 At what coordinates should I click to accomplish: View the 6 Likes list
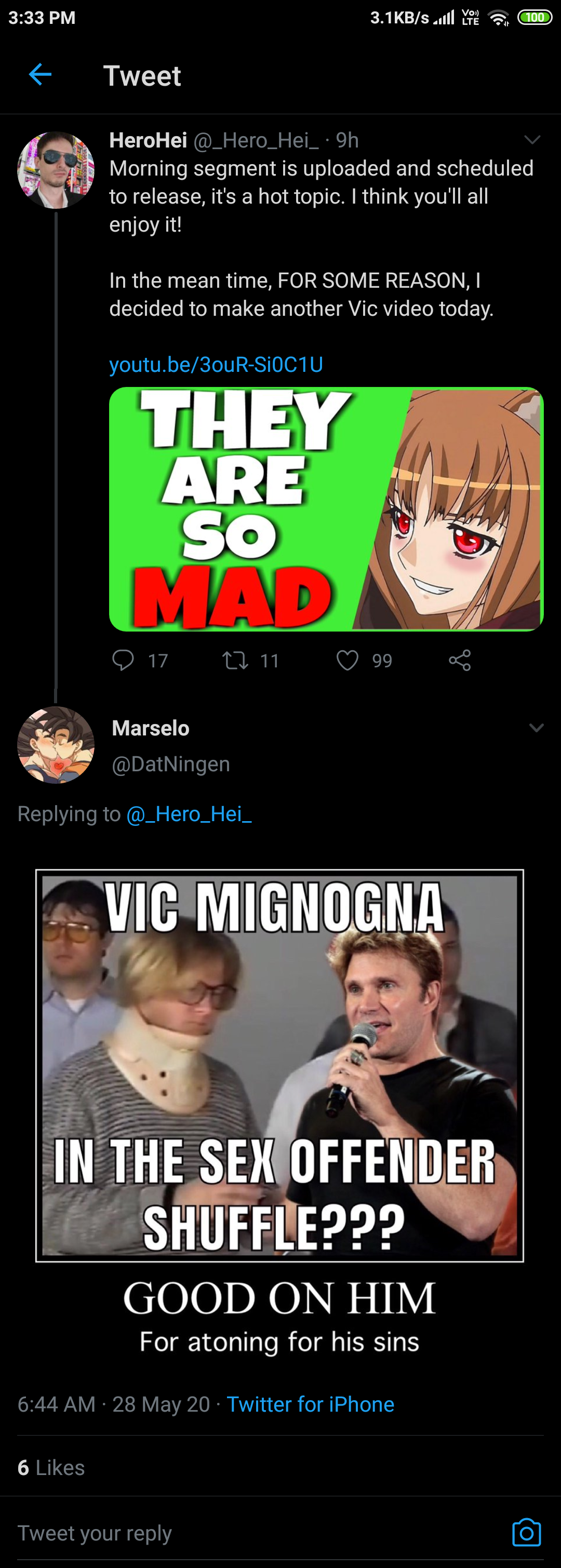pyautogui.click(x=51, y=1468)
